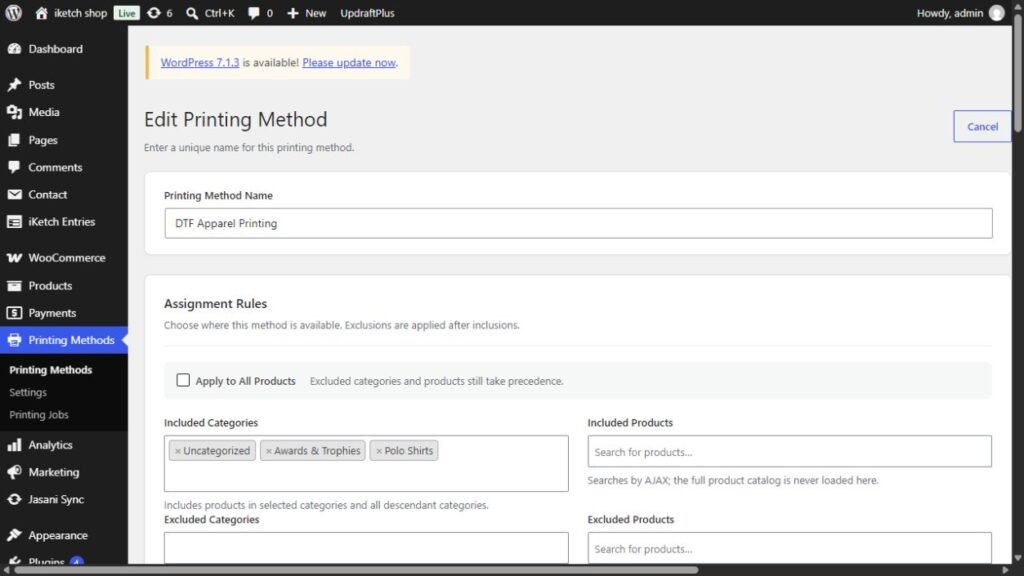Open the Settings submenu item
The width and height of the screenshot is (1024, 576).
[x=28, y=392]
